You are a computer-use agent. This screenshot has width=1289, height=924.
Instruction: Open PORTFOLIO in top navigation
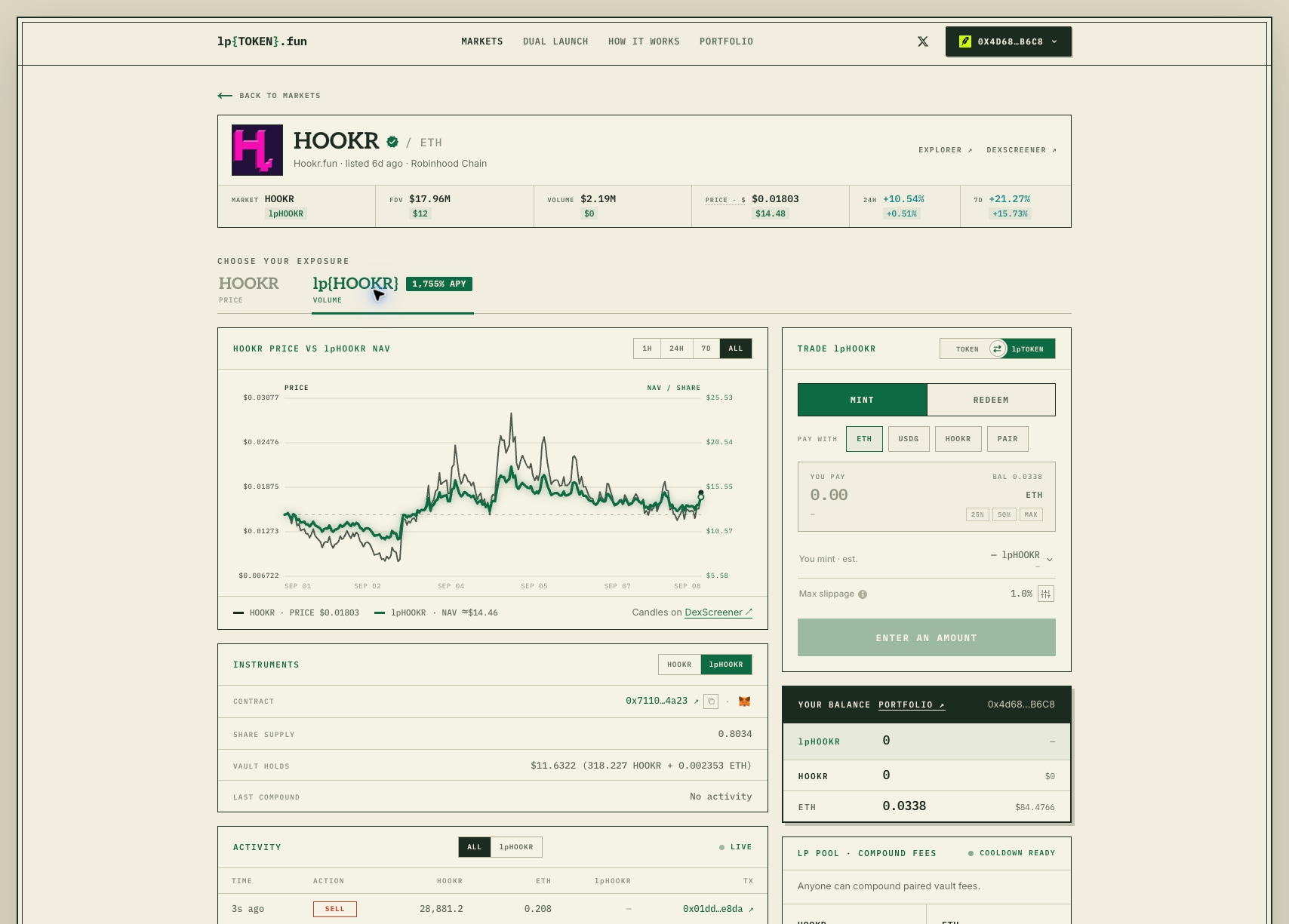click(726, 41)
